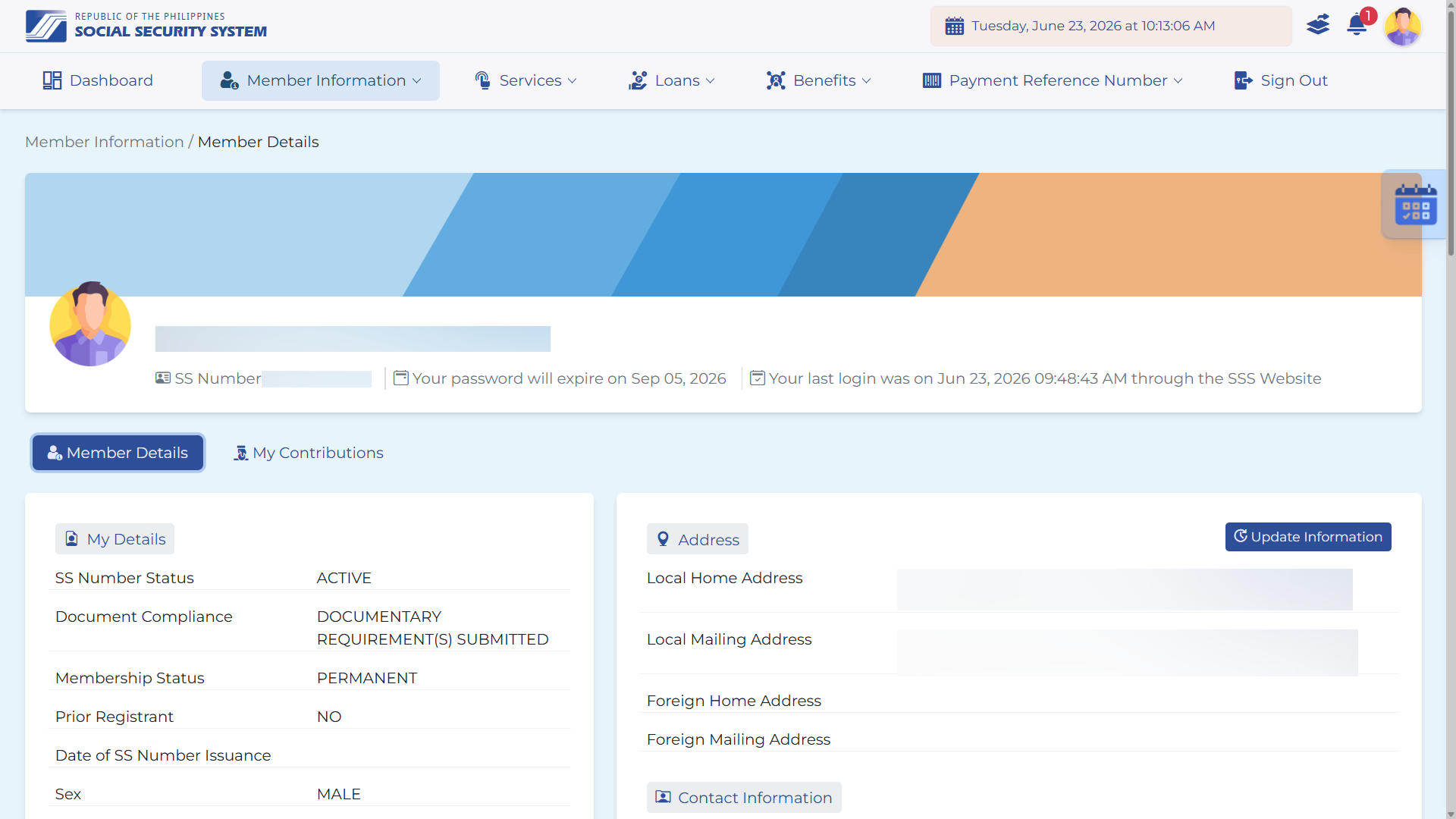Screen dimensions: 1456x819
Task: Click the Services chevron arrow
Action: click(572, 81)
